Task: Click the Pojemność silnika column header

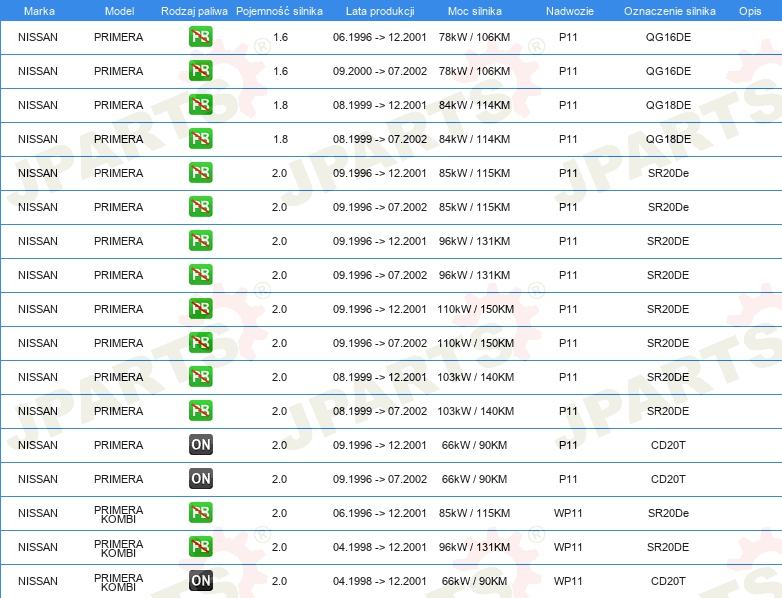Action: pyautogui.click(x=279, y=11)
